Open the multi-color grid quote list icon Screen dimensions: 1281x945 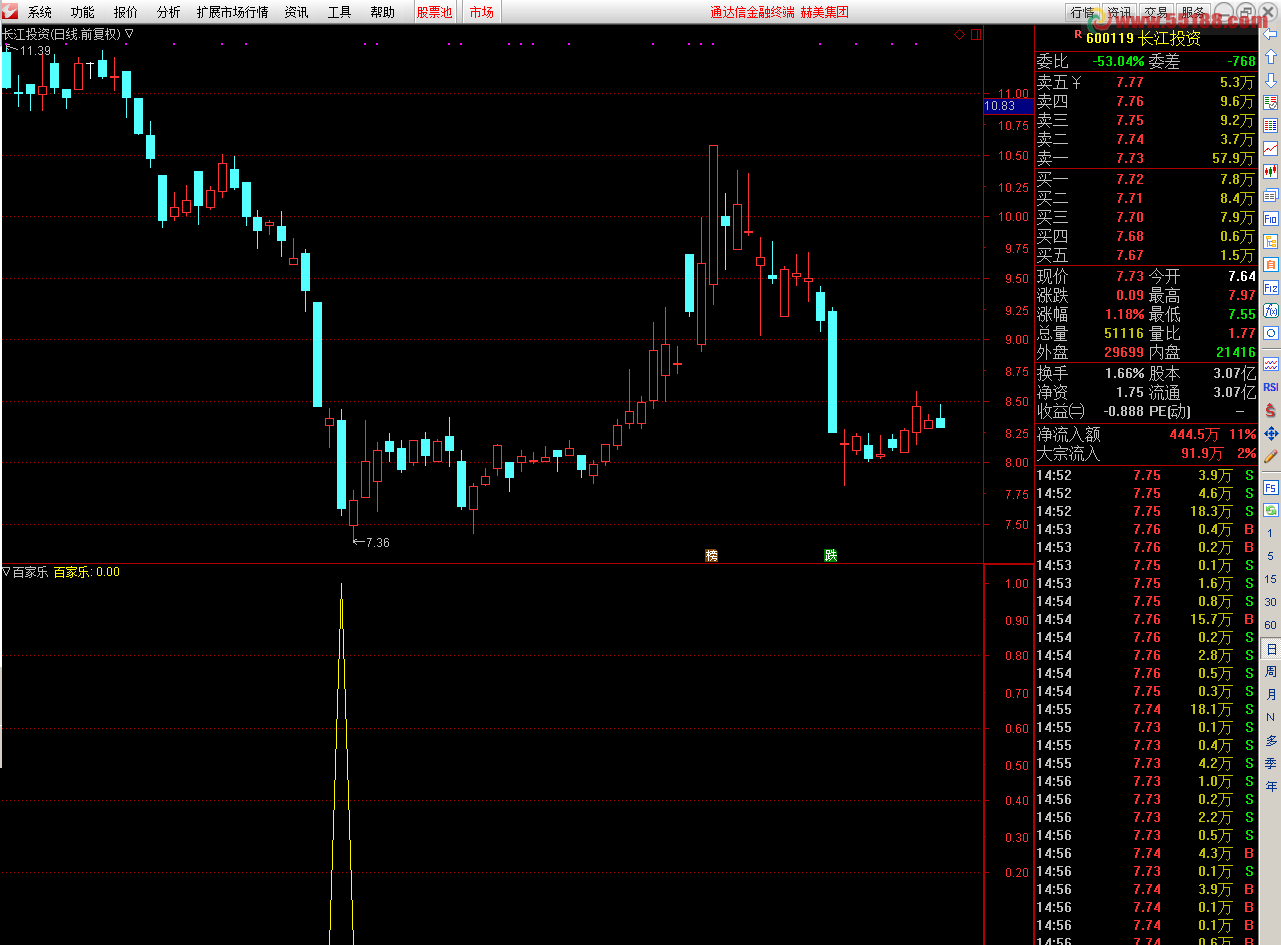pyautogui.click(x=1271, y=126)
